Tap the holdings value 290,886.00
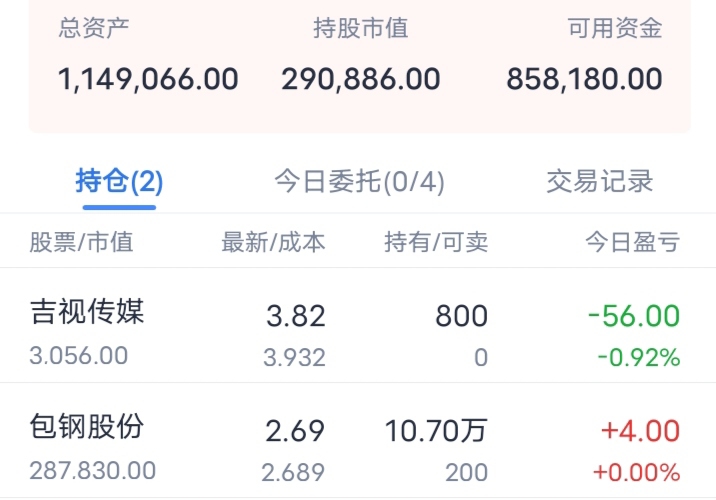 pyautogui.click(x=360, y=79)
